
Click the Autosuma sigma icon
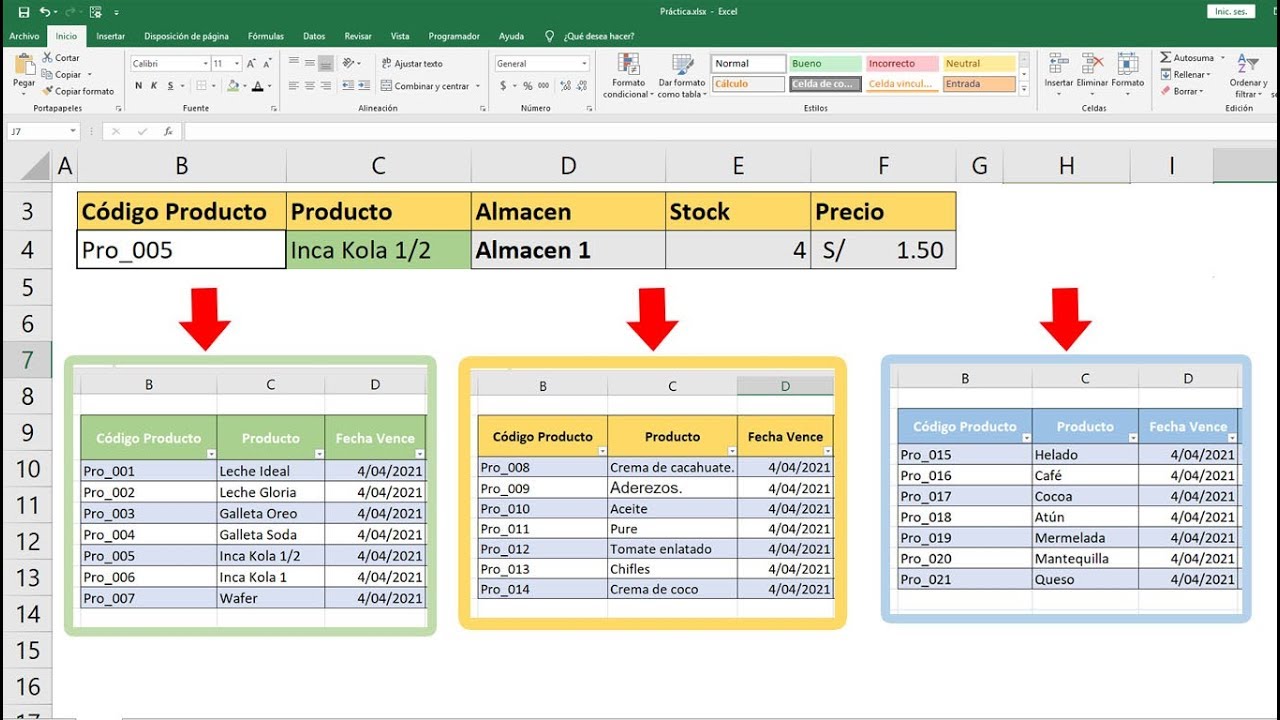coord(1166,58)
